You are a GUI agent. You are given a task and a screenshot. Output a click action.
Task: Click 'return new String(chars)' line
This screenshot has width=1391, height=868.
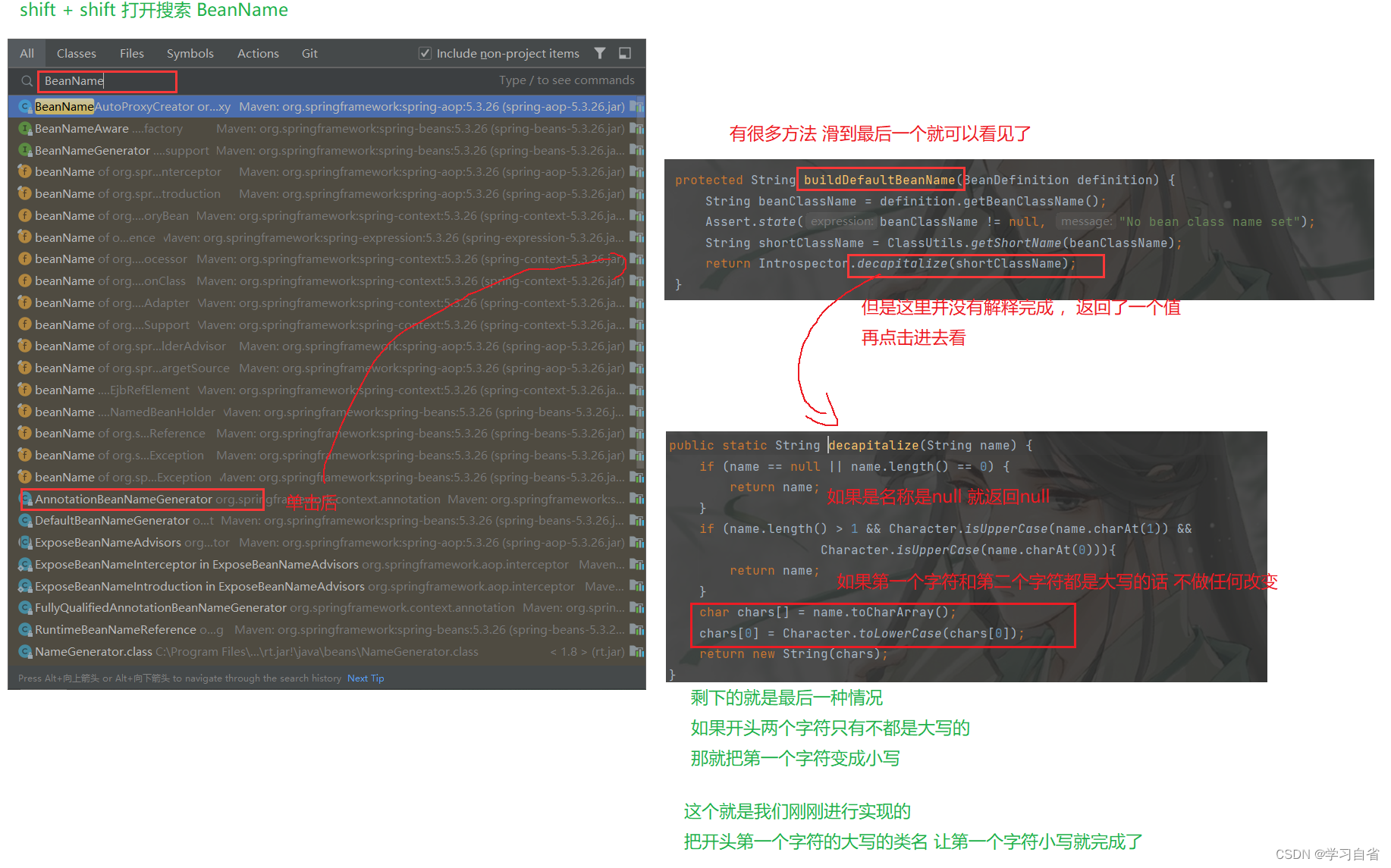point(793,654)
